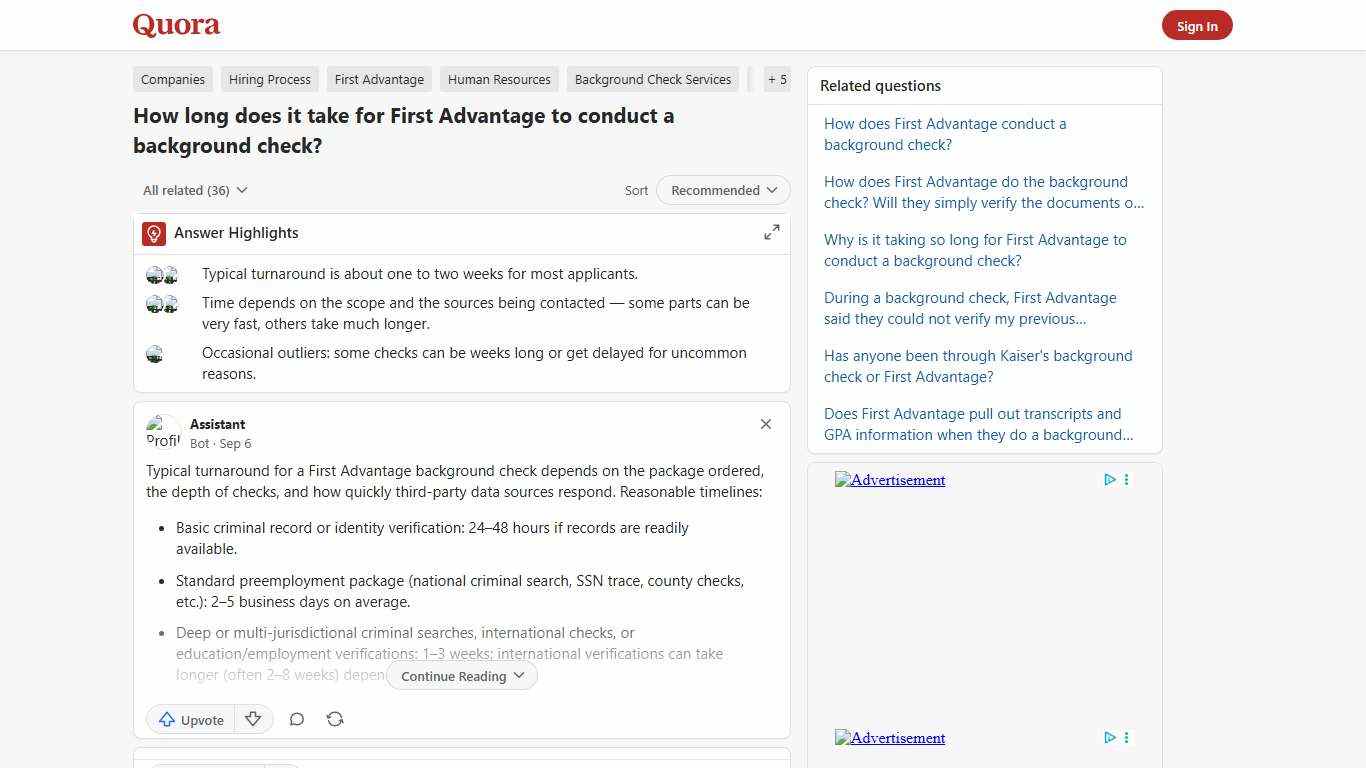Open comments on the Assistant's answer
Screen dimensions: 1366x768
296,719
